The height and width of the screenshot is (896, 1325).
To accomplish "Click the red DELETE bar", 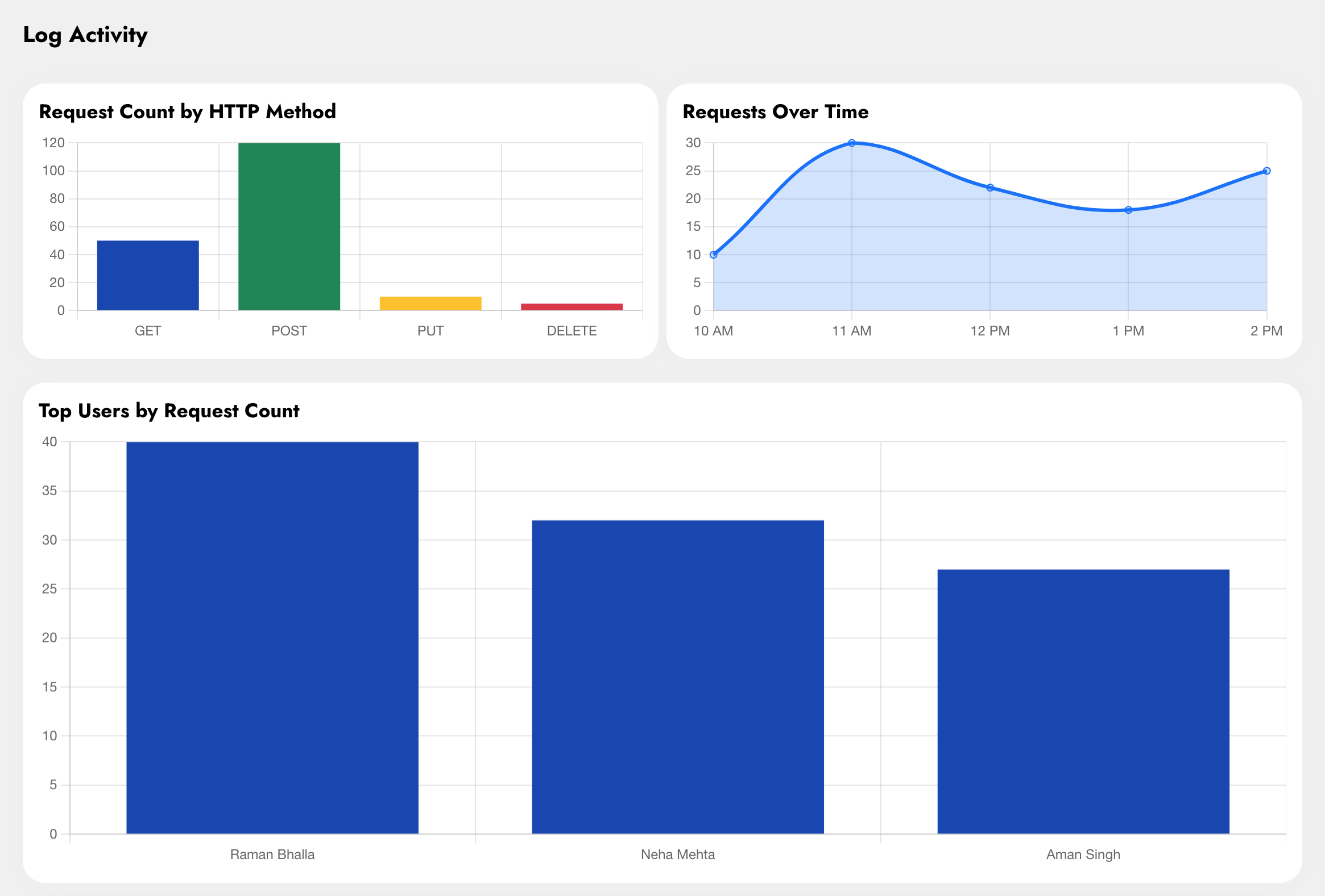I will (572, 306).
